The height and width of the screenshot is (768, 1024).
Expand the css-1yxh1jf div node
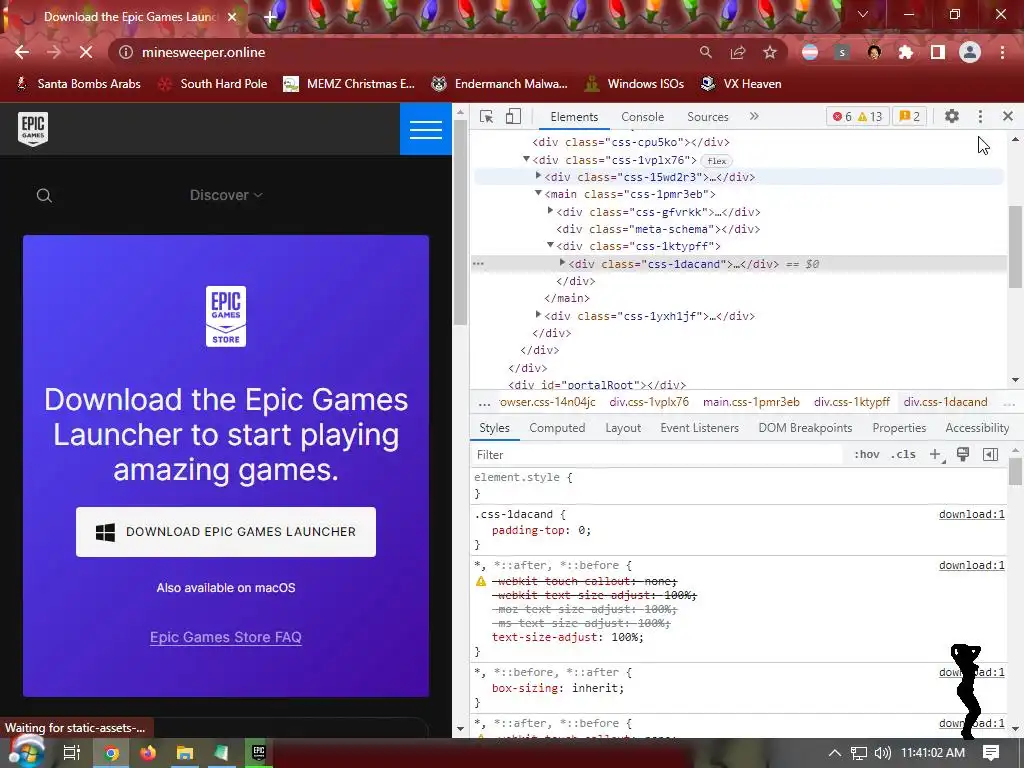click(538, 315)
